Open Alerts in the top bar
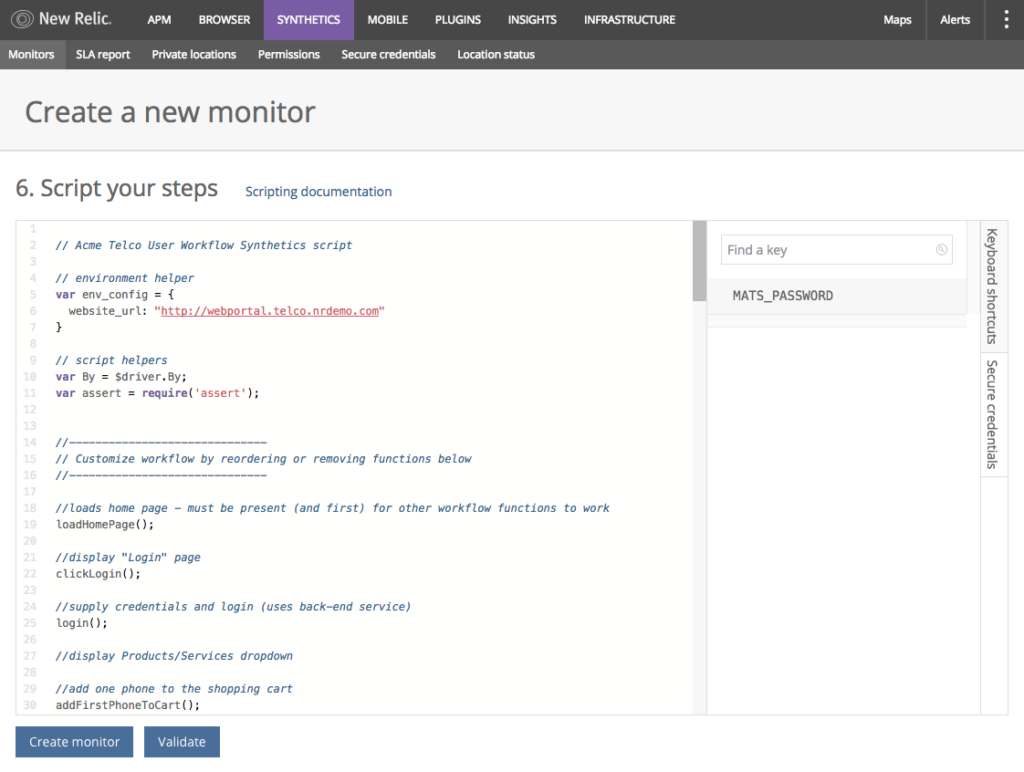This screenshot has width=1024, height=772. coord(955,20)
